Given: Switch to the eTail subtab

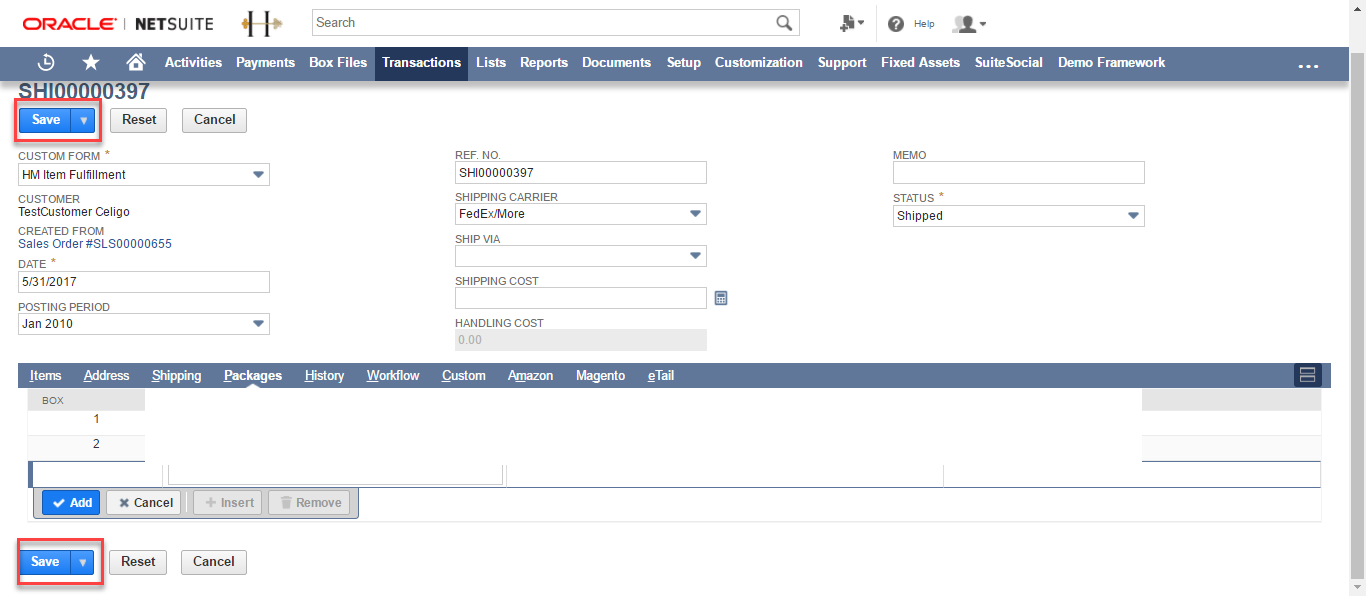Looking at the screenshot, I should tap(661, 376).
